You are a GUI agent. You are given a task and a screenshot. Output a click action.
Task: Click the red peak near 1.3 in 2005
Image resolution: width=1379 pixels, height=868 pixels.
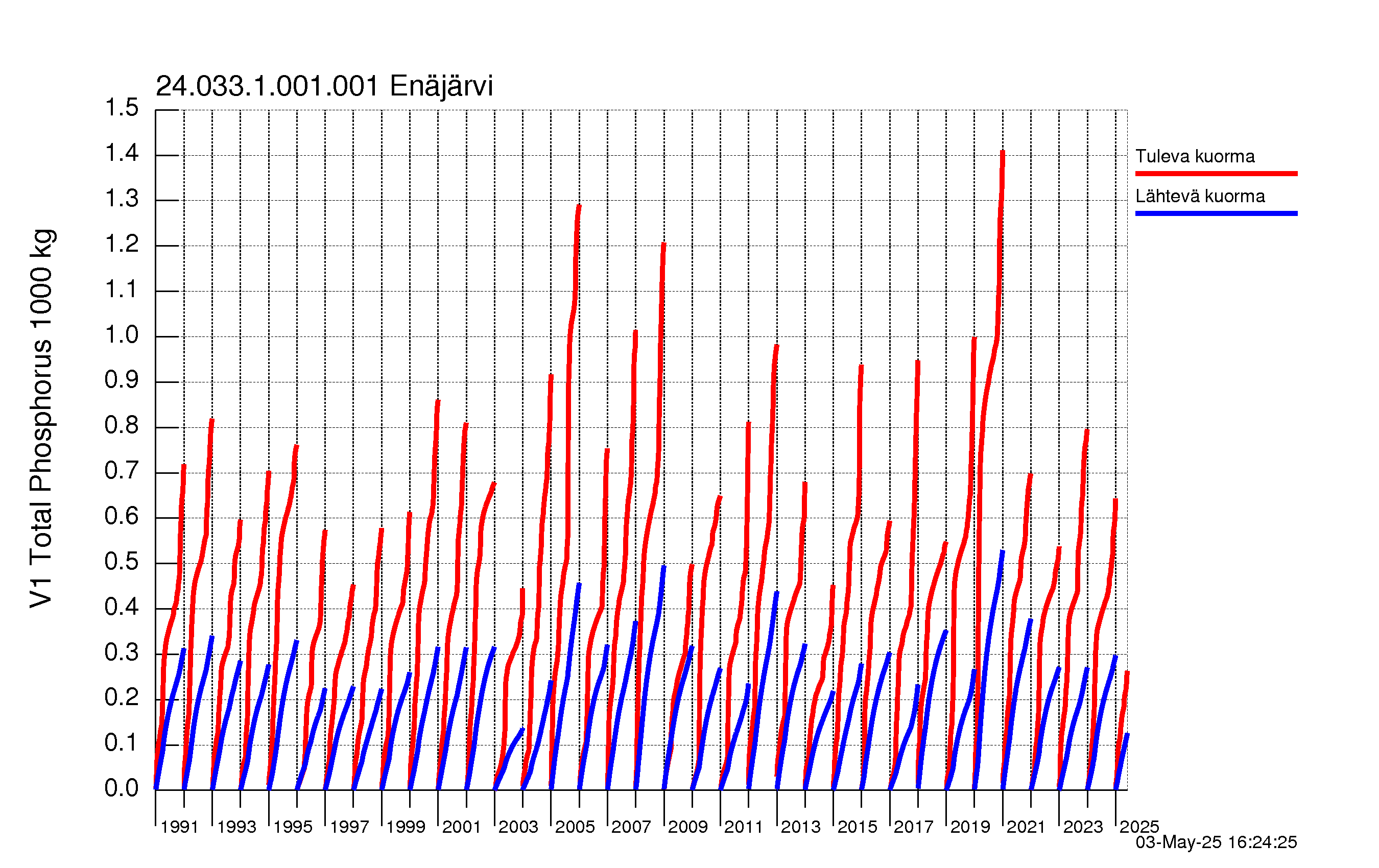pos(579,207)
